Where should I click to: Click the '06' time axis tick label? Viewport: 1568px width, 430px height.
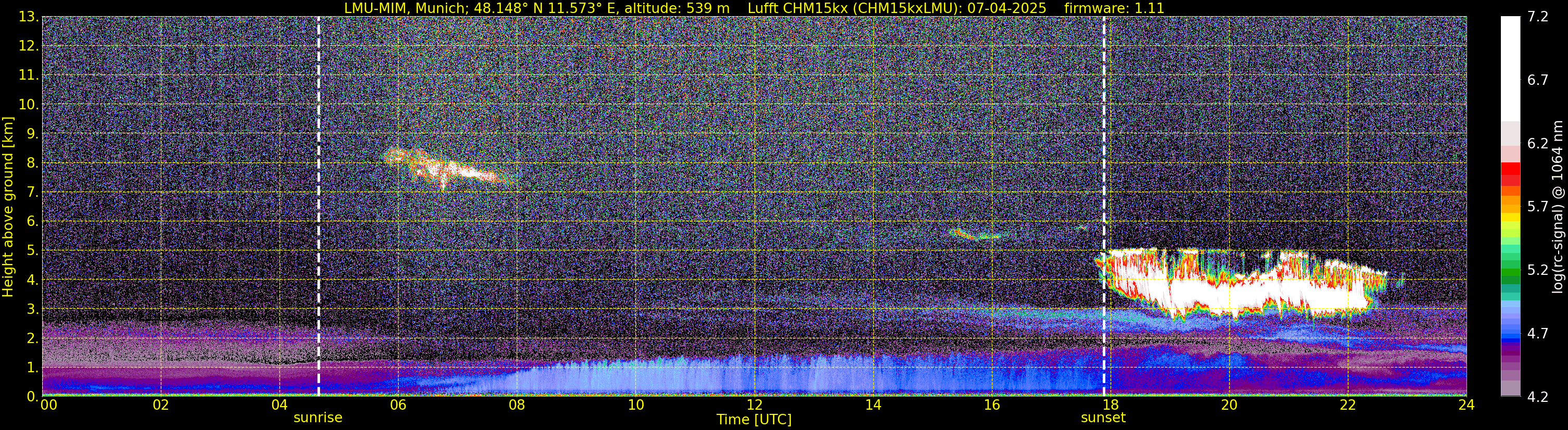coord(398,406)
